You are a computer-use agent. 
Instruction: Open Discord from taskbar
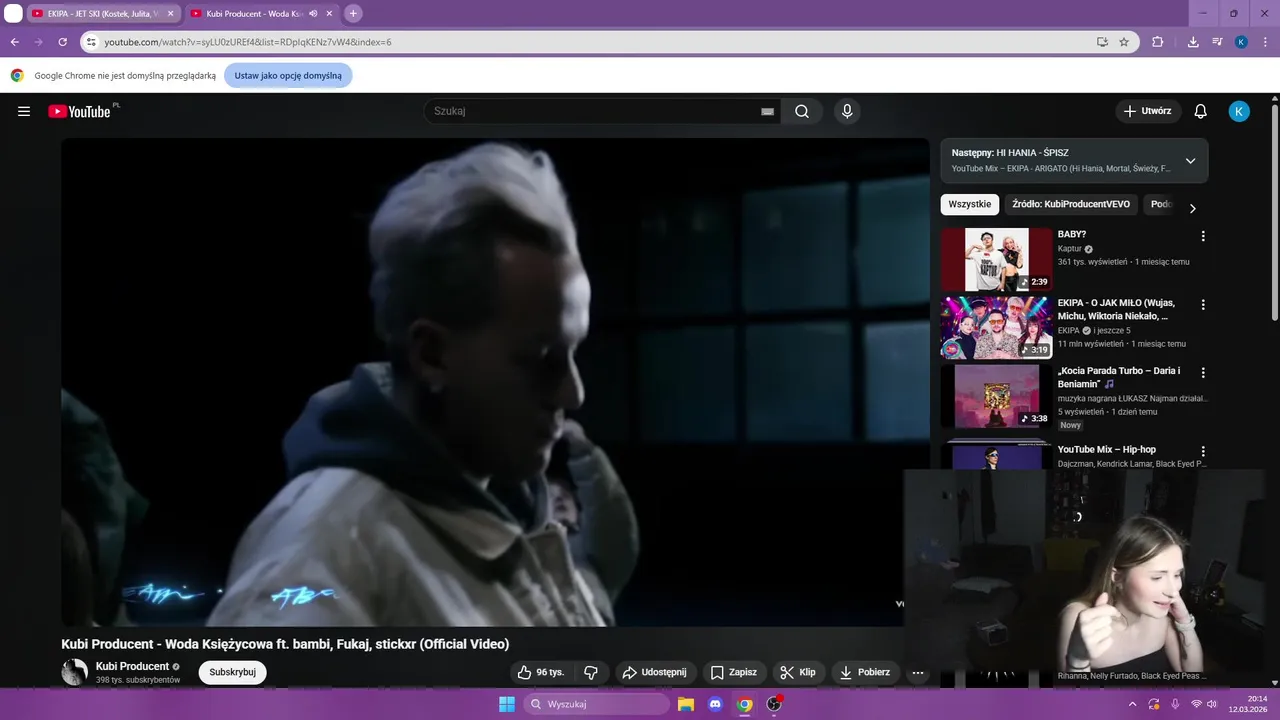(x=715, y=704)
